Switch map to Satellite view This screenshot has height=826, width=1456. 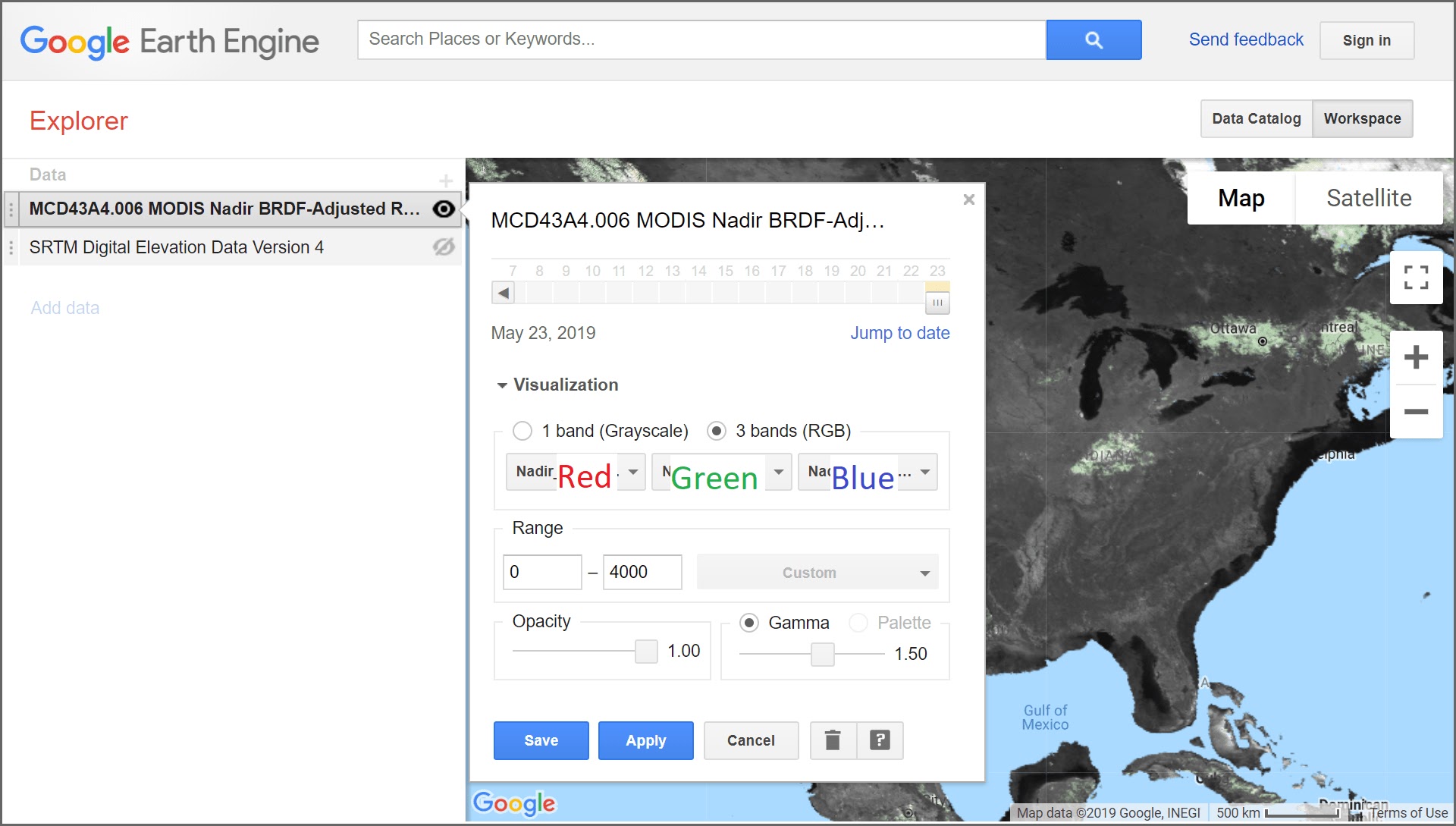tap(1369, 198)
